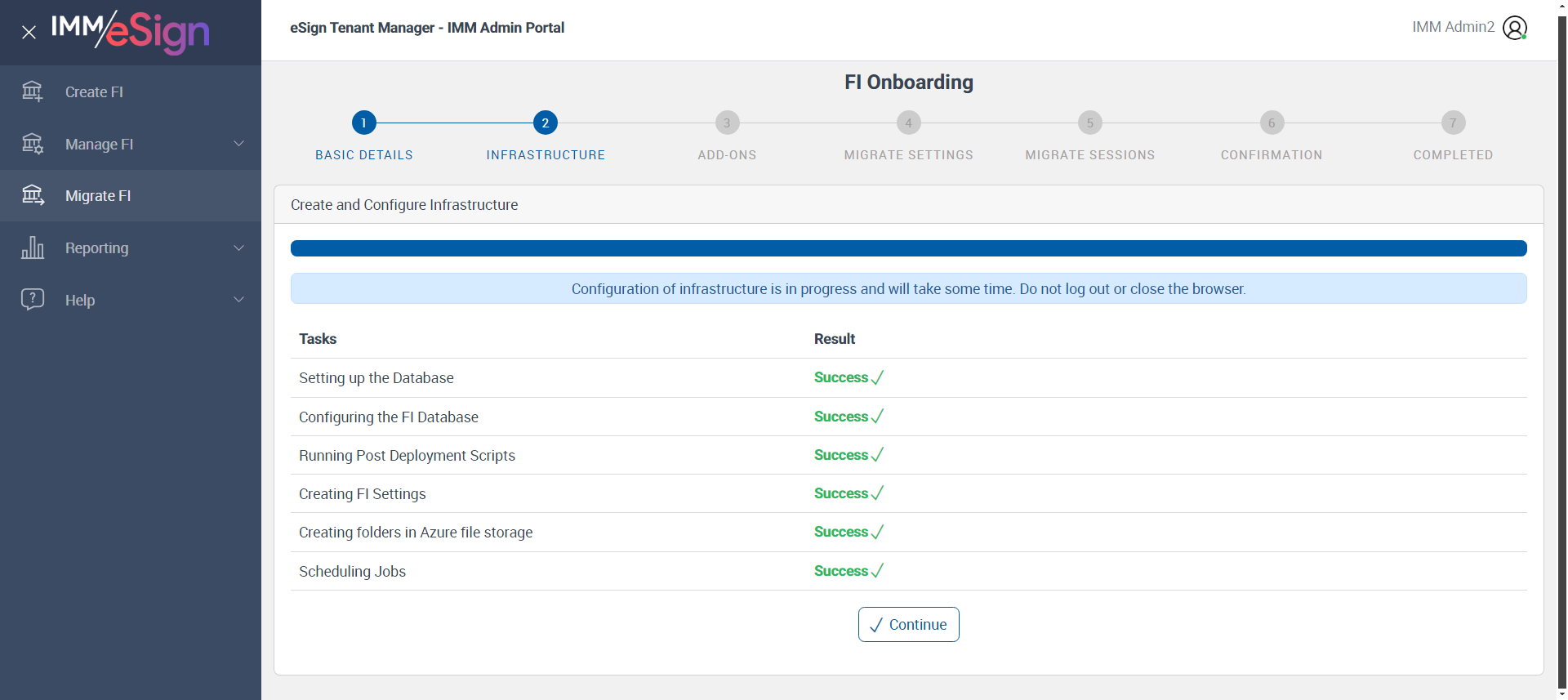Jump to step 3 Add-Ons
Screen dimensions: 1568x700
point(727,123)
